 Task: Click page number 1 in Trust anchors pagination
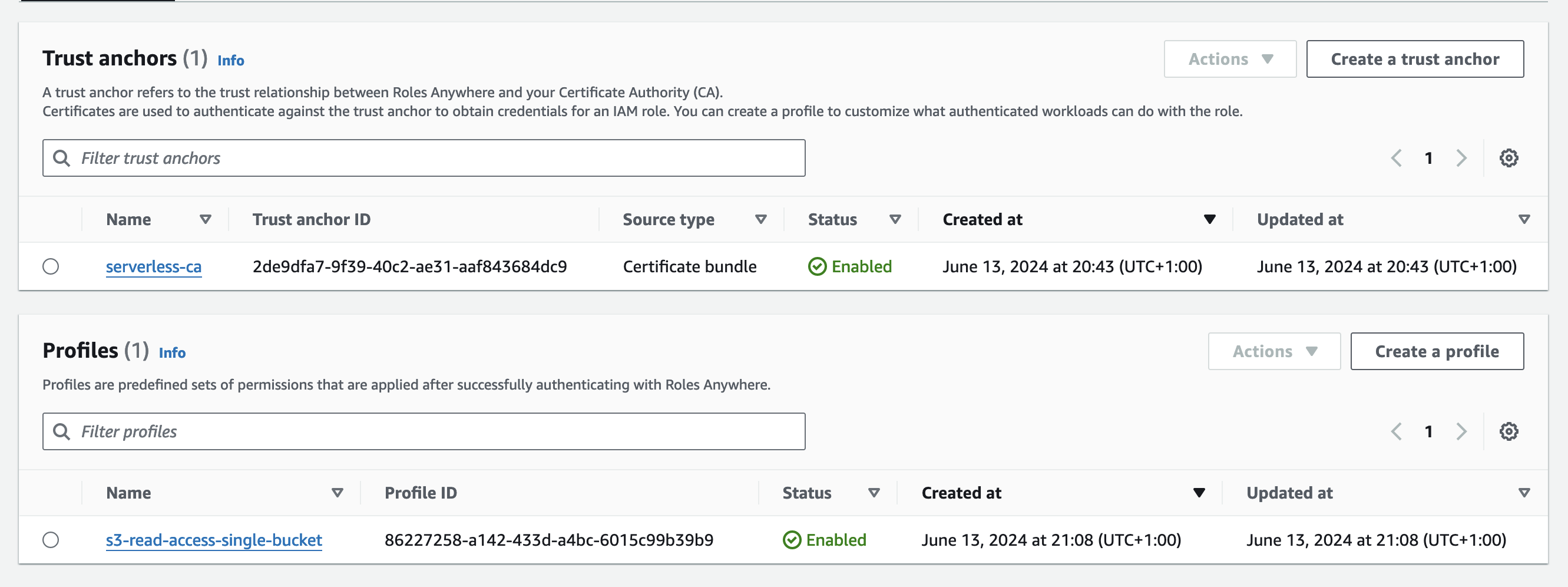click(x=1428, y=159)
